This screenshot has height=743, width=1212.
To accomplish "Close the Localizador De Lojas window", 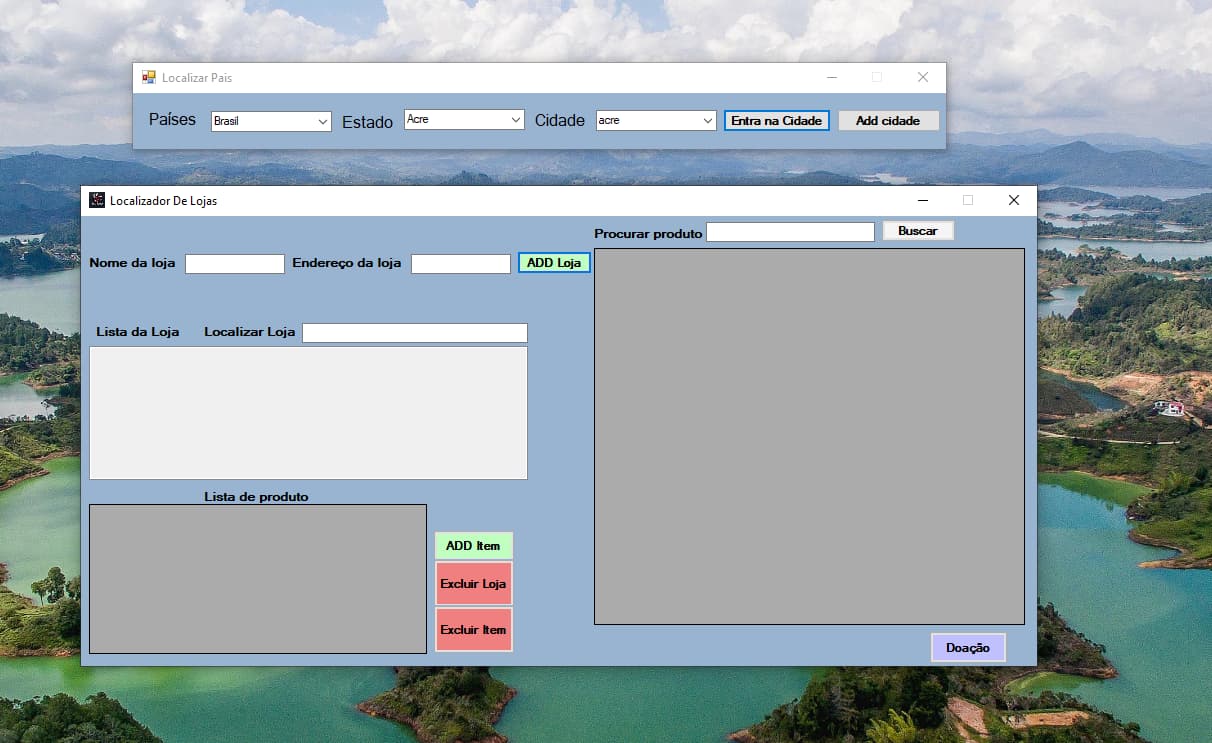I will (1014, 200).
